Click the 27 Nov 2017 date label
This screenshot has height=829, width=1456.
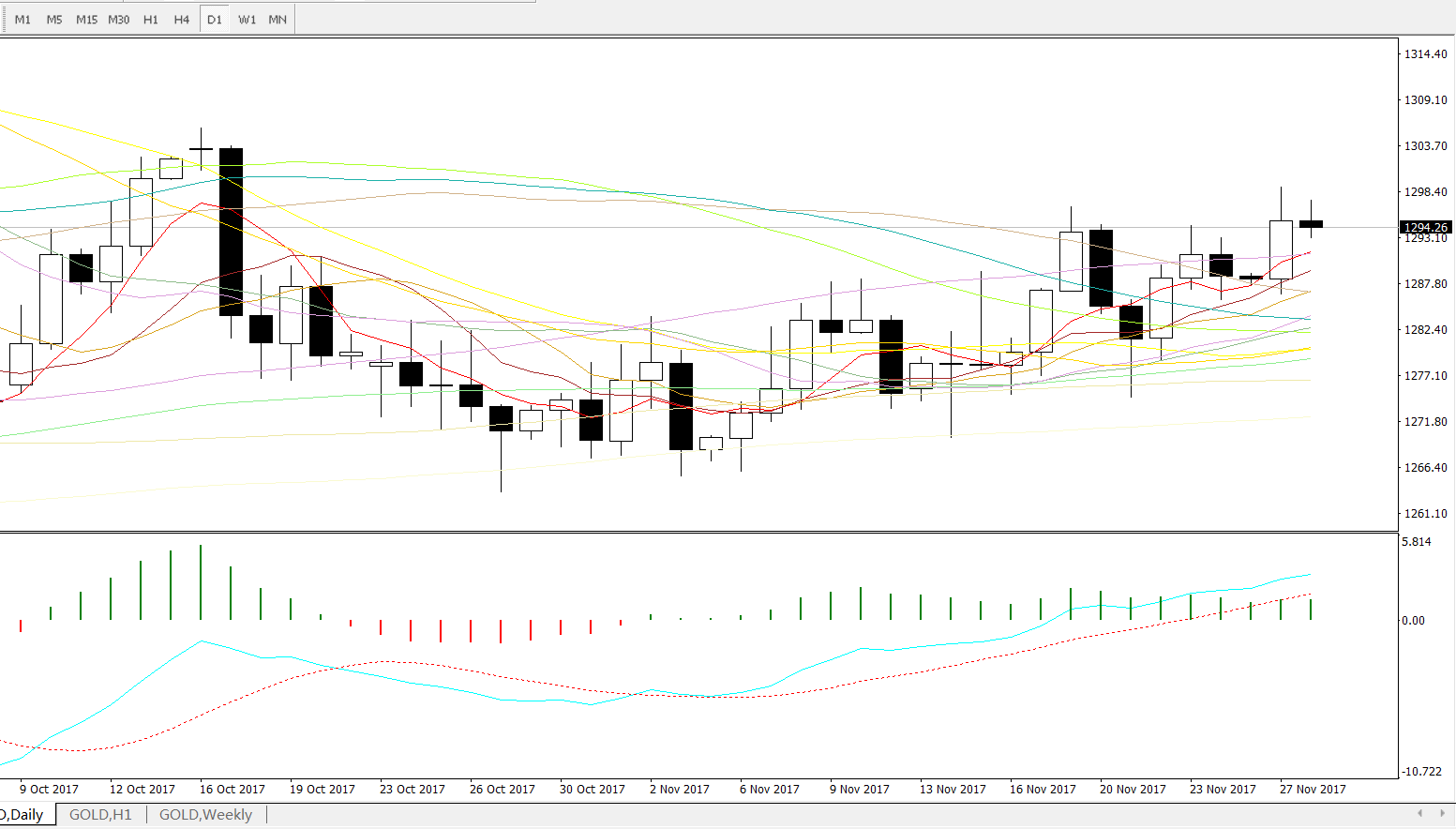click(1313, 790)
